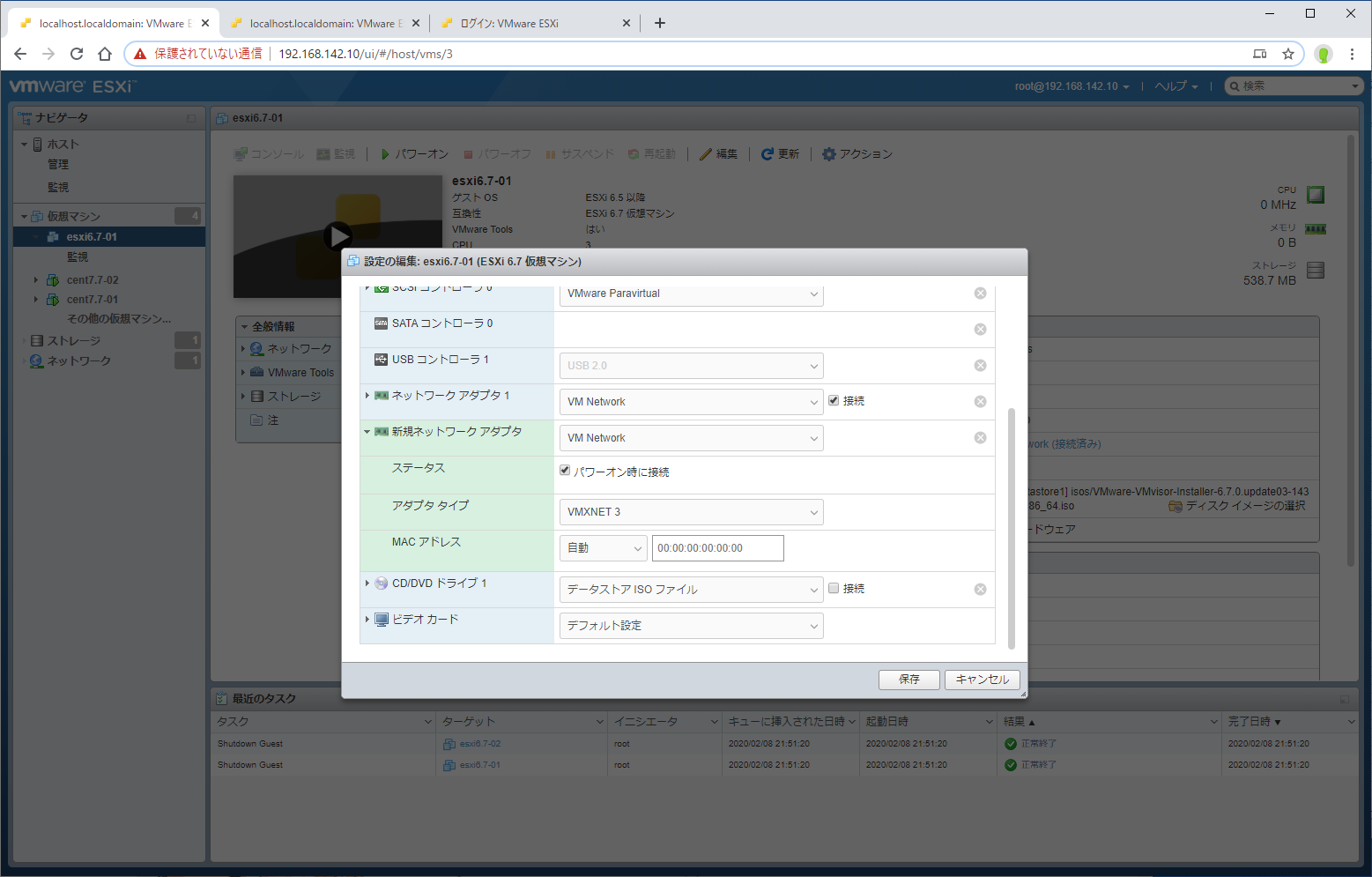Save the VM settings

(x=909, y=680)
